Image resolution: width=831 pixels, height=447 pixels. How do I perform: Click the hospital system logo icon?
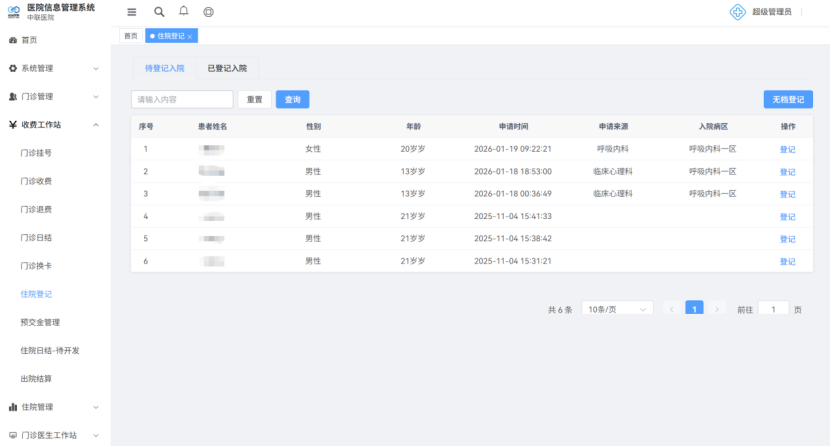coord(14,12)
